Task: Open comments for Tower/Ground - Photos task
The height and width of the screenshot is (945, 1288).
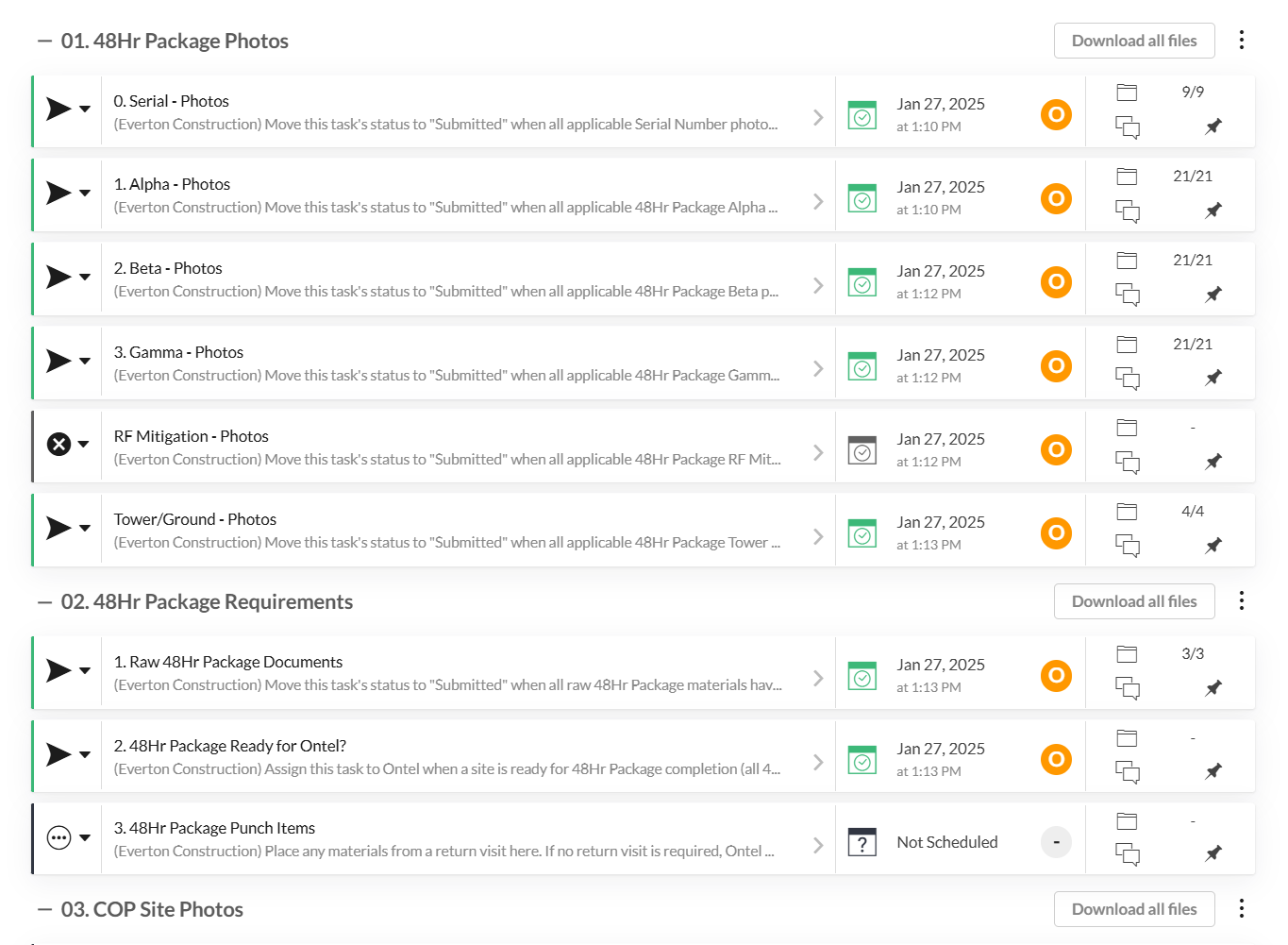Action: click(x=1127, y=546)
